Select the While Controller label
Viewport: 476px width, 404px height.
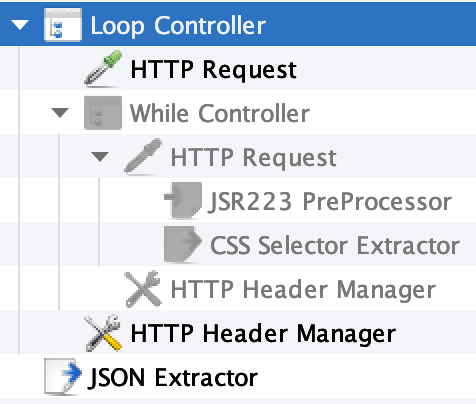[220, 114]
